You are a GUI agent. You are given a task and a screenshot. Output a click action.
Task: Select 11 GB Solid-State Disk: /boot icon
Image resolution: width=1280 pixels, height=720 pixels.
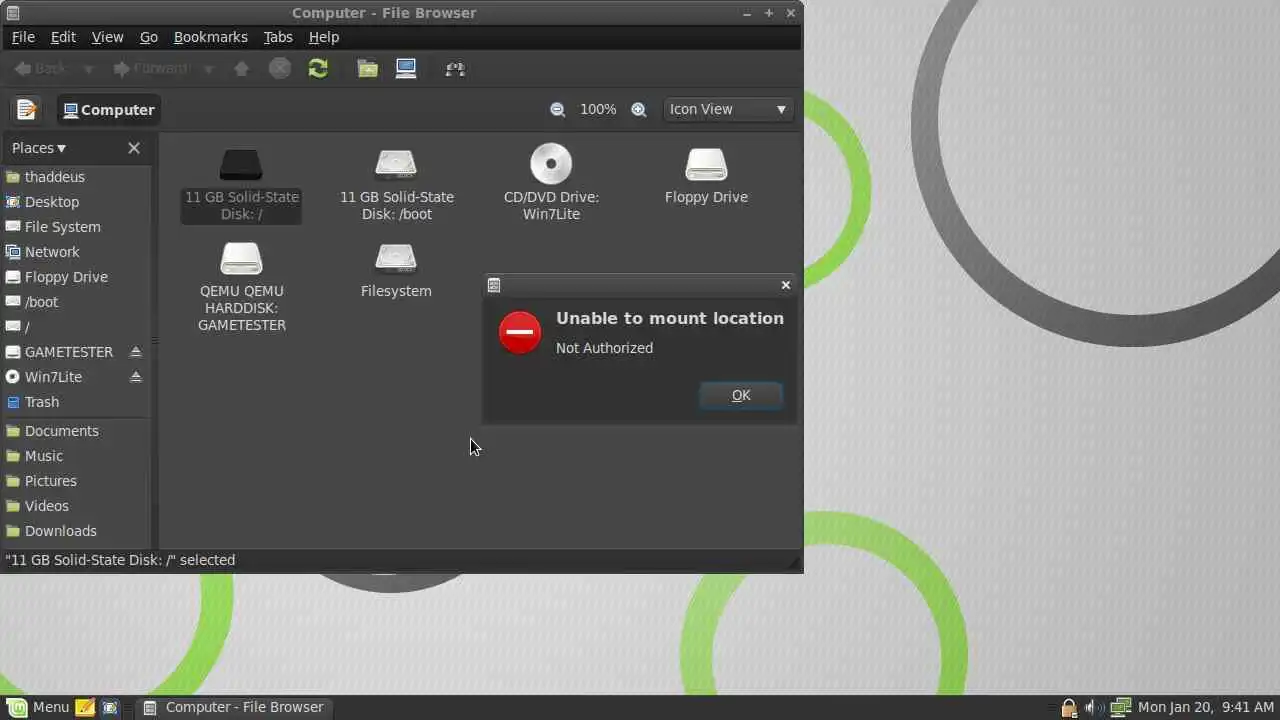(396, 164)
